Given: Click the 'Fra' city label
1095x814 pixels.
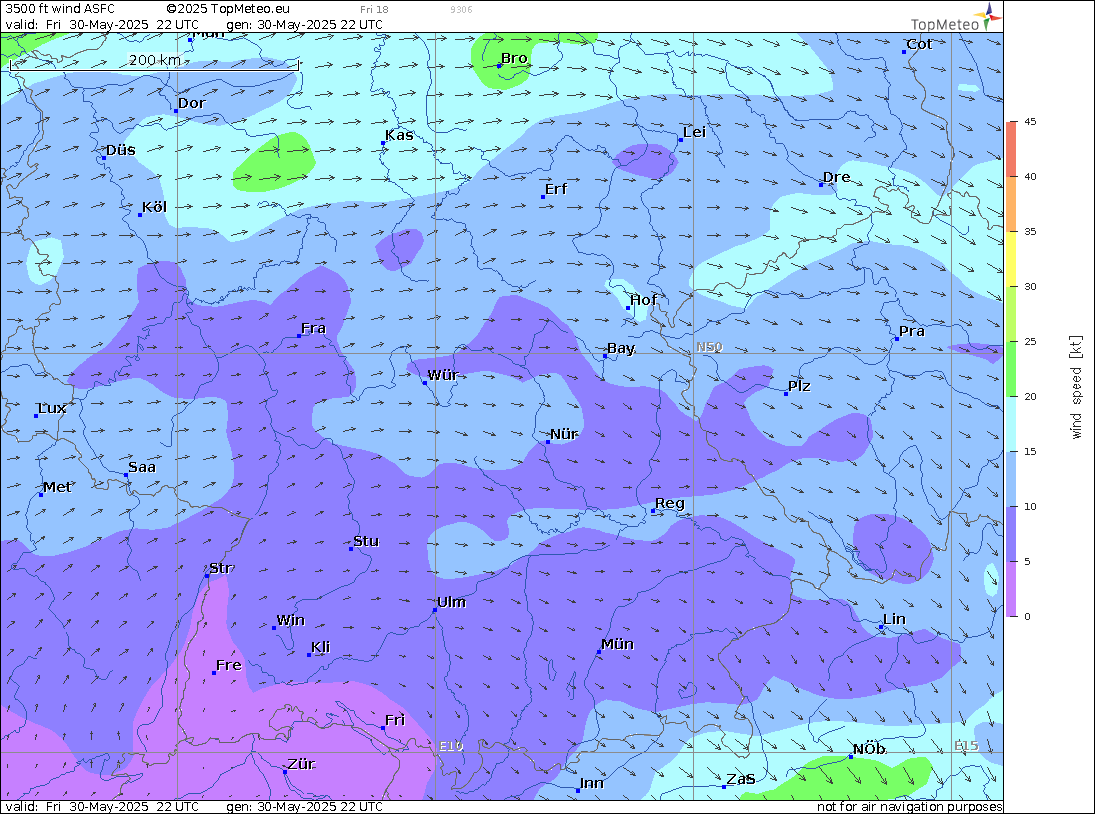Looking at the screenshot, I should pyautogui.click(x=314, y=328).
